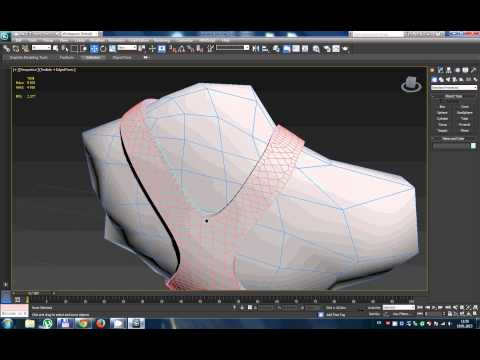Click the Select and Link tool icon

(7, 49)
